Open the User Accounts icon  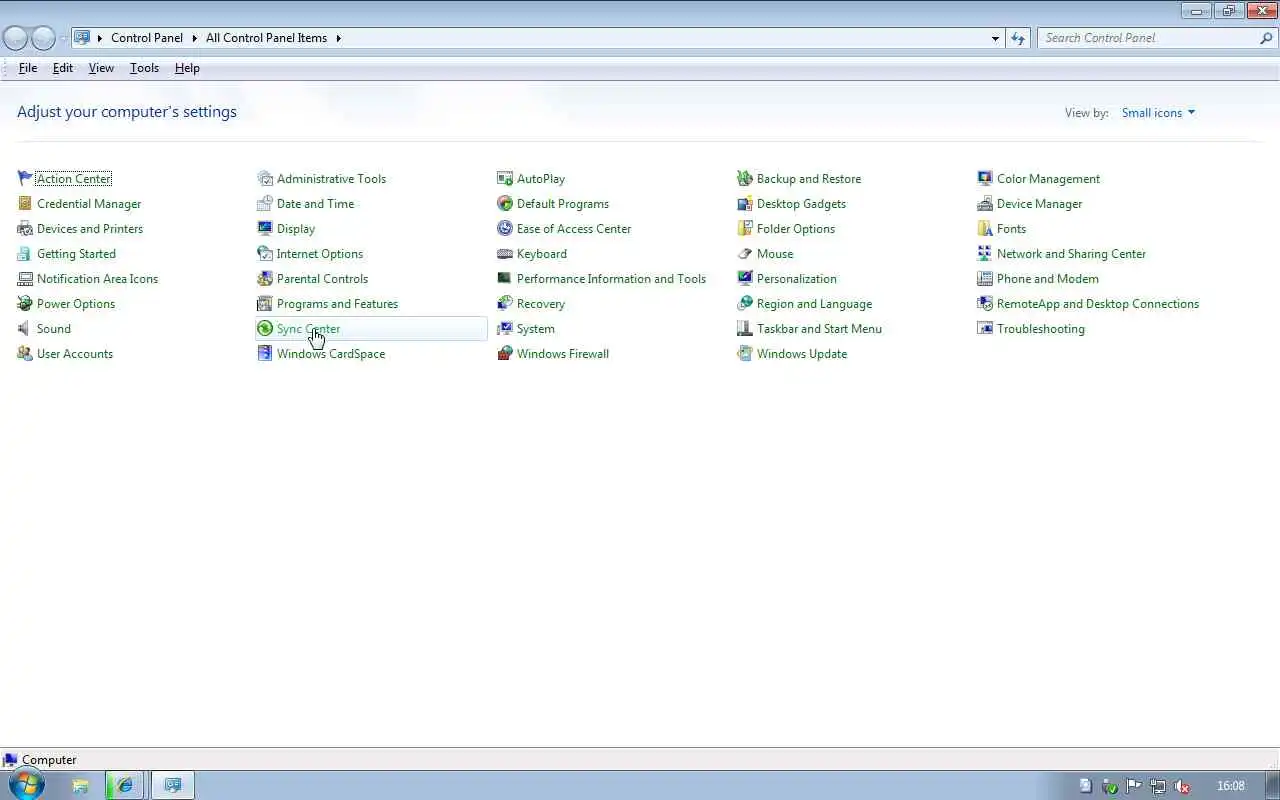[25, 353]
